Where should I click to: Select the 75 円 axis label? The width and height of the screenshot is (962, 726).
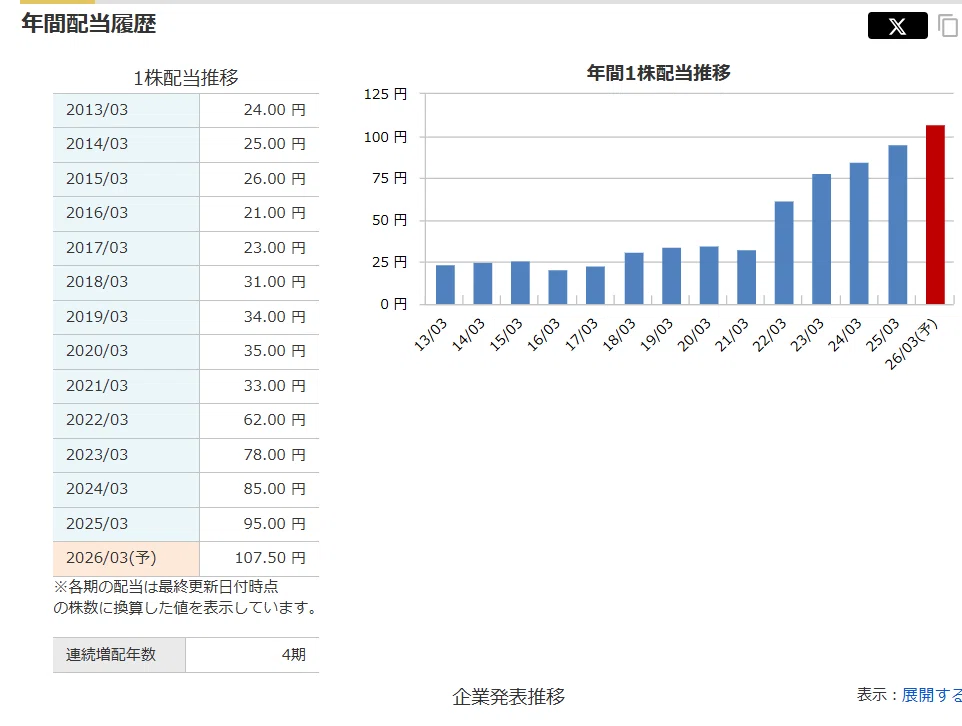point(390,179)
